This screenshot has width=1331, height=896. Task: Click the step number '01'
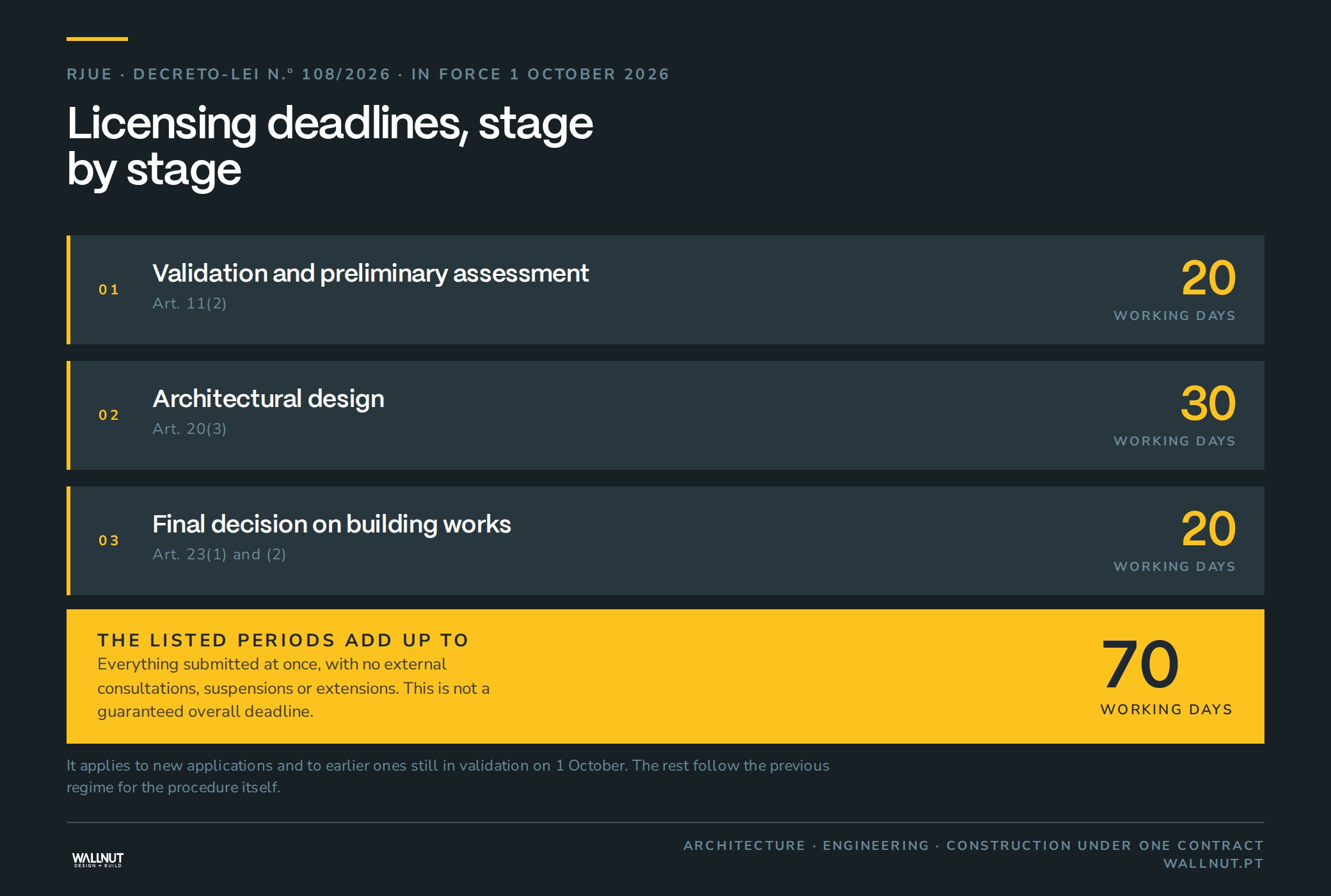109,290
